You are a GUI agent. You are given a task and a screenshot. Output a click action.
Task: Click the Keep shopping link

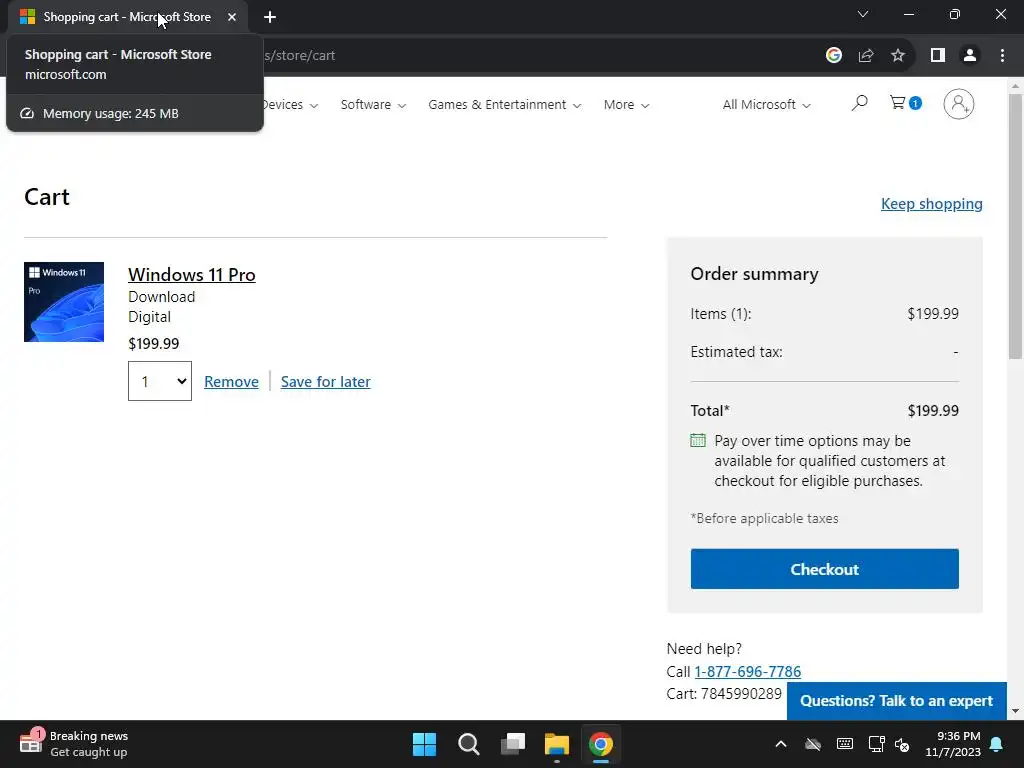[x=931, y=204]
